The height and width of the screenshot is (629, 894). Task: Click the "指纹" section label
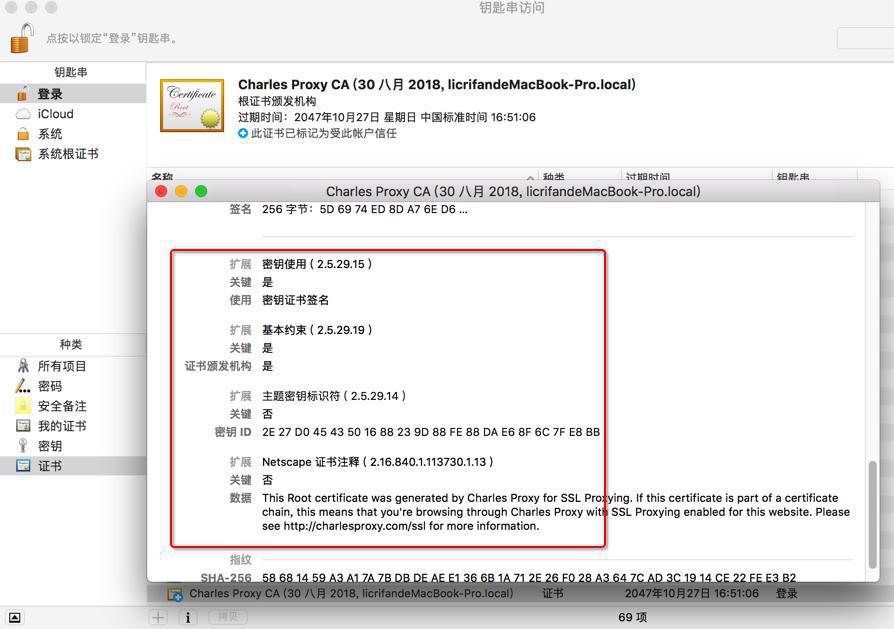tap(240, 560)
